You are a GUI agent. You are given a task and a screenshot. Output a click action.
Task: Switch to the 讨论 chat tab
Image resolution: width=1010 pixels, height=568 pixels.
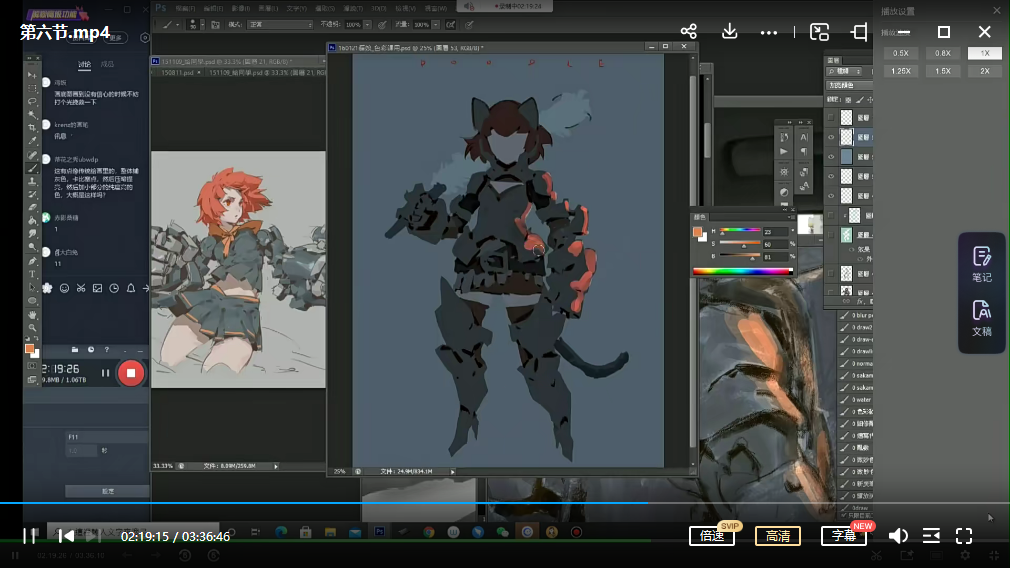click(x=84, y=64)
